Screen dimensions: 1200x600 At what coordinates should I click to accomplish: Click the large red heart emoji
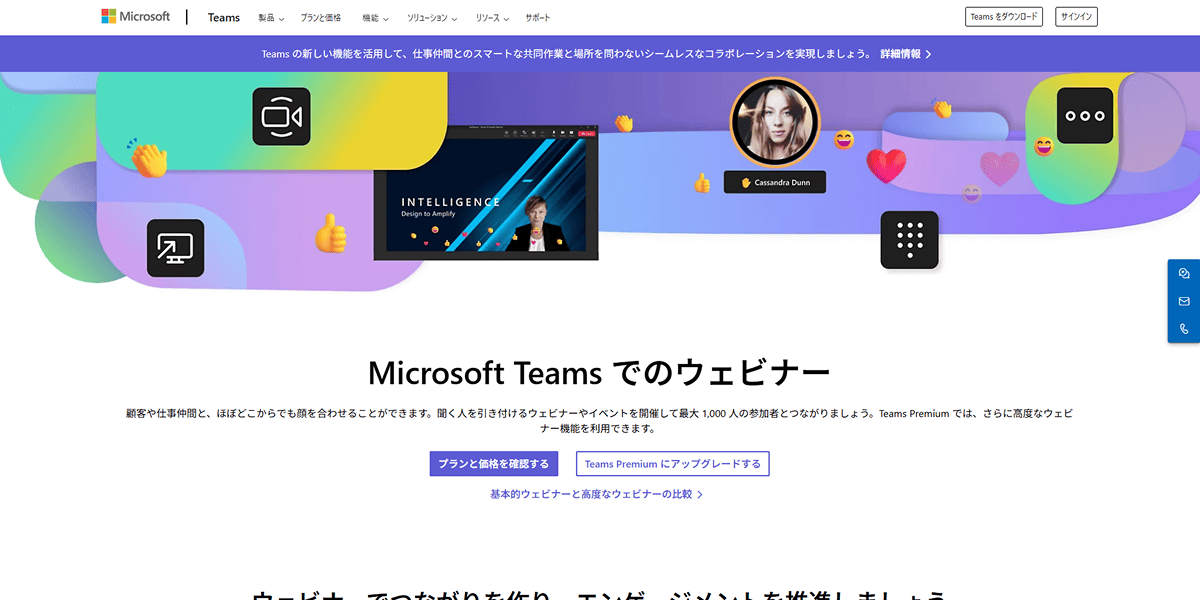click(x=885, y=164)
